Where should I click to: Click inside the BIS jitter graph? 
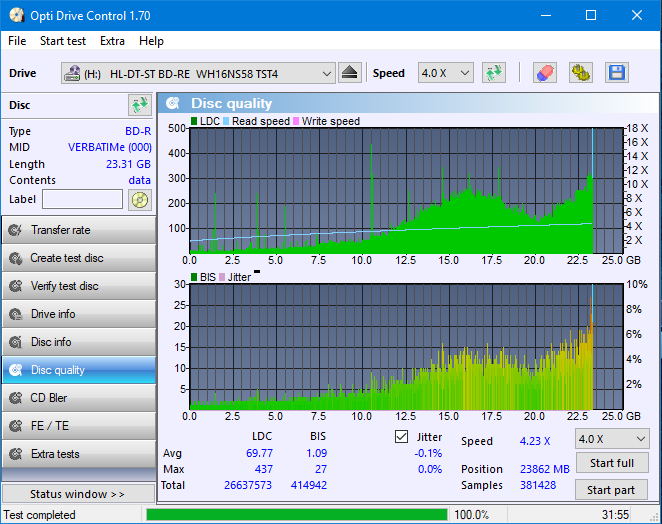tap(406, 346)
